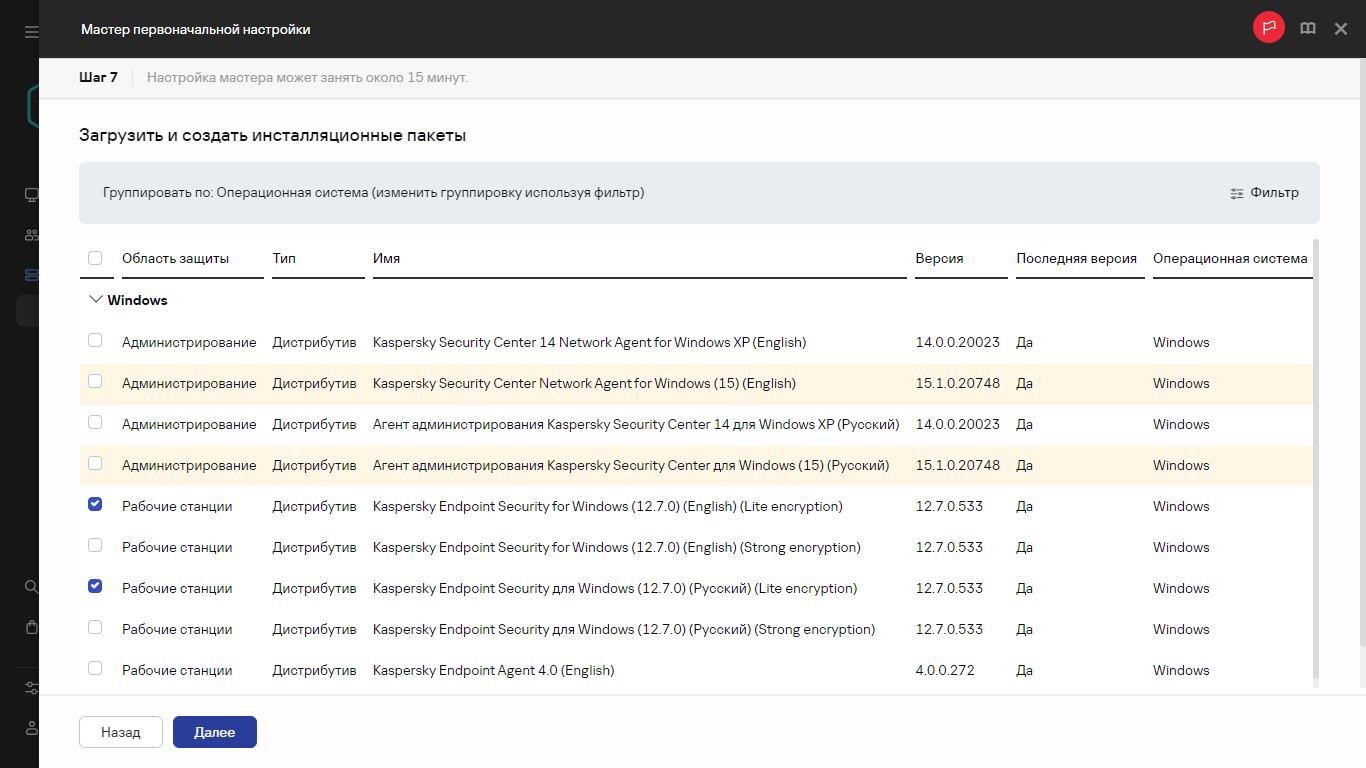Click the red flag notification icon
1366x768 pixels.
[1268, 28]
